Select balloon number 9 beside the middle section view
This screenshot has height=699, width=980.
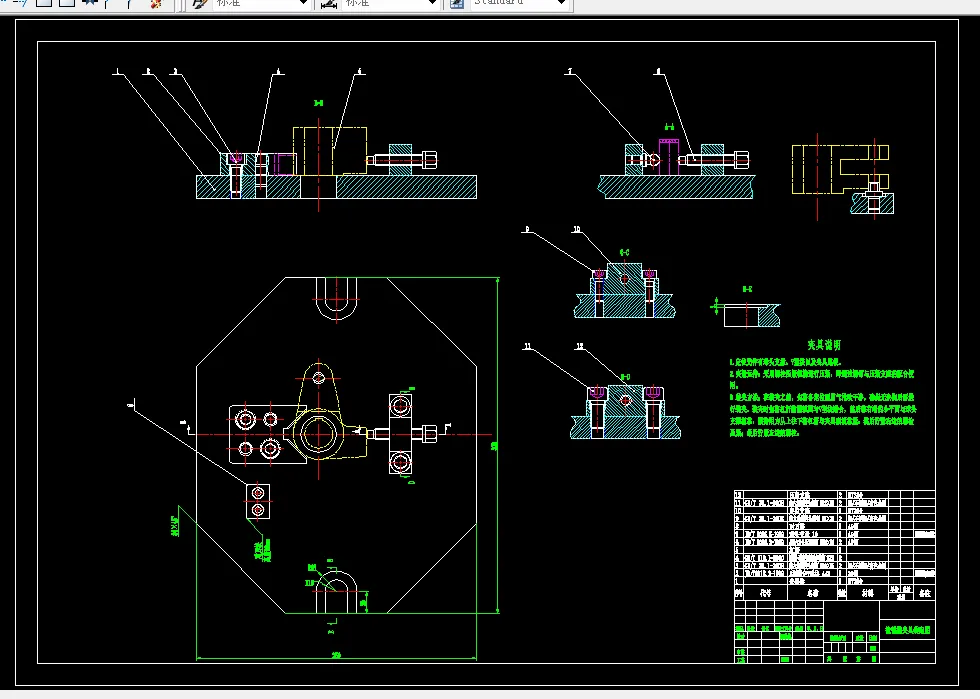tap(527, 229)
